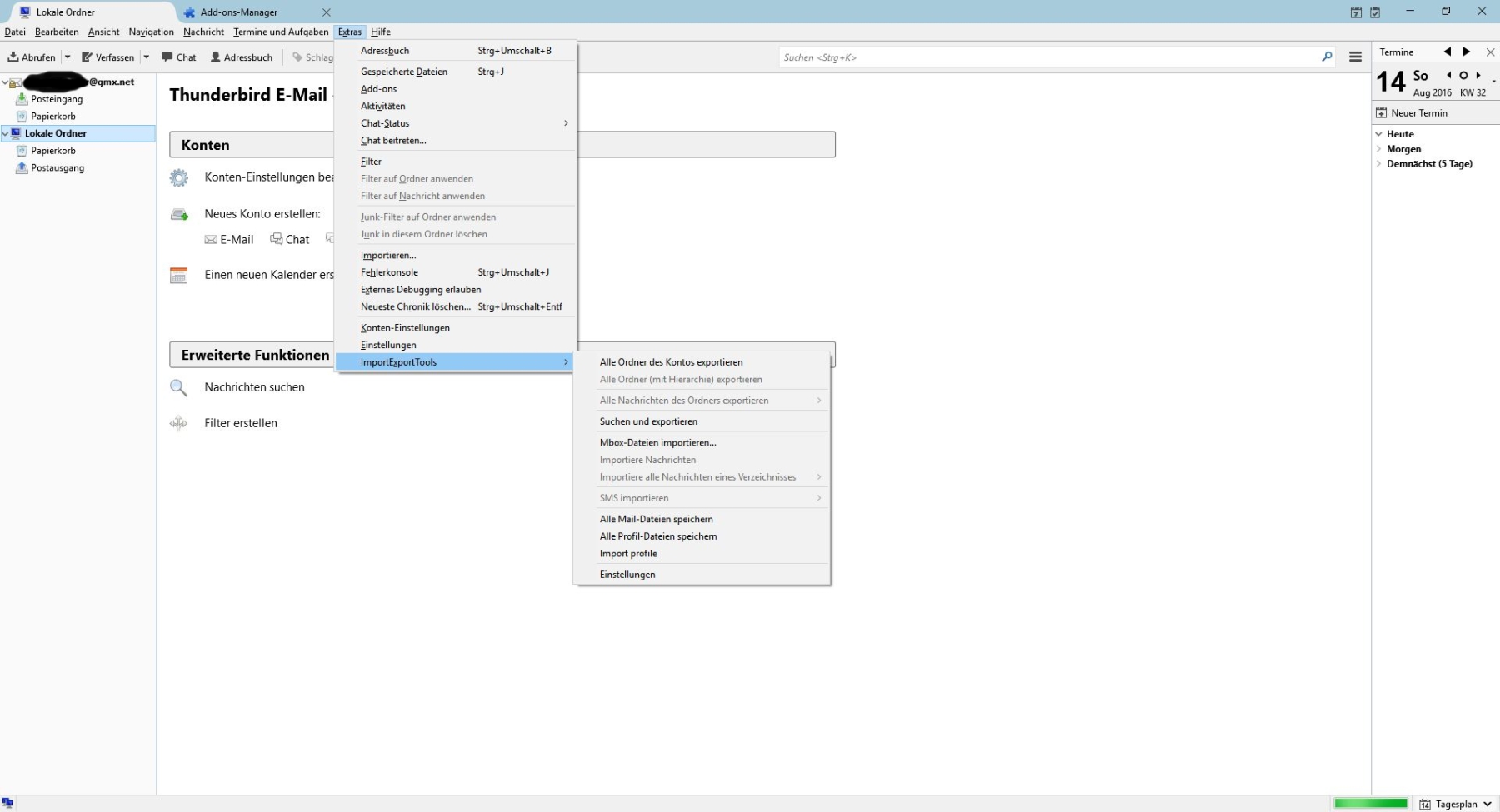Viewport: 1500px width, 812px height.
Task: Select Import profile in ImportExportTools submenu
Action: pos(702,554)
